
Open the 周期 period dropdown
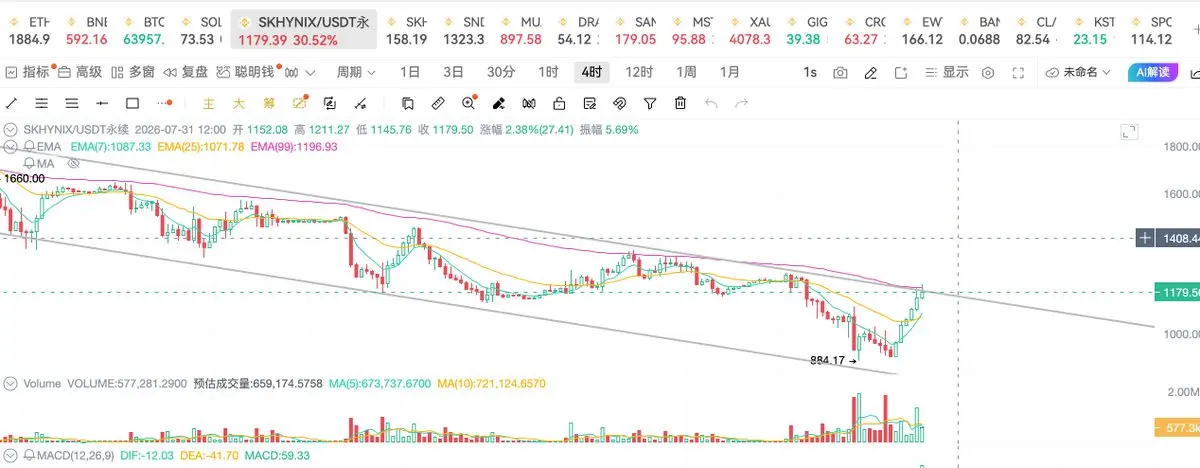[355, 72]
